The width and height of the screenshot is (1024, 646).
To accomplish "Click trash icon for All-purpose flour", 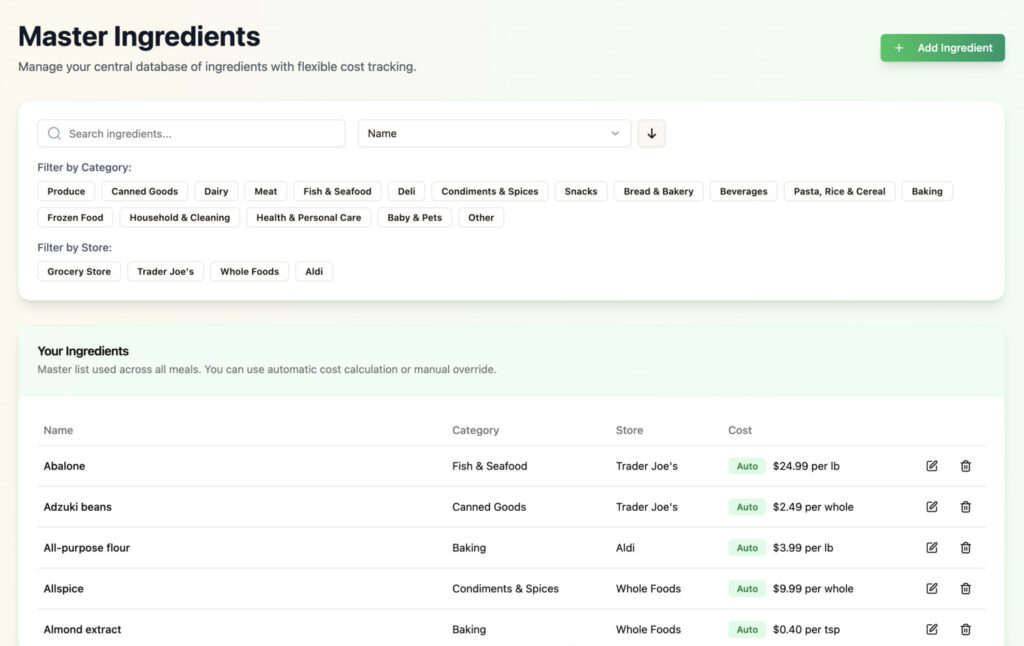I will coord(965,548).
